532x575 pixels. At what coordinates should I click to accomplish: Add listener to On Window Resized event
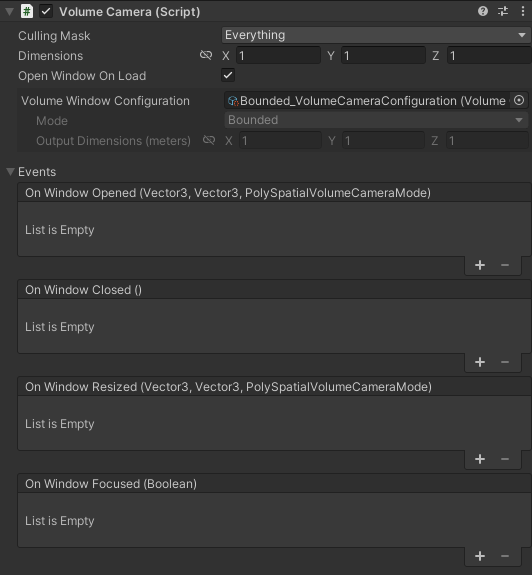(x=480, y=459)
